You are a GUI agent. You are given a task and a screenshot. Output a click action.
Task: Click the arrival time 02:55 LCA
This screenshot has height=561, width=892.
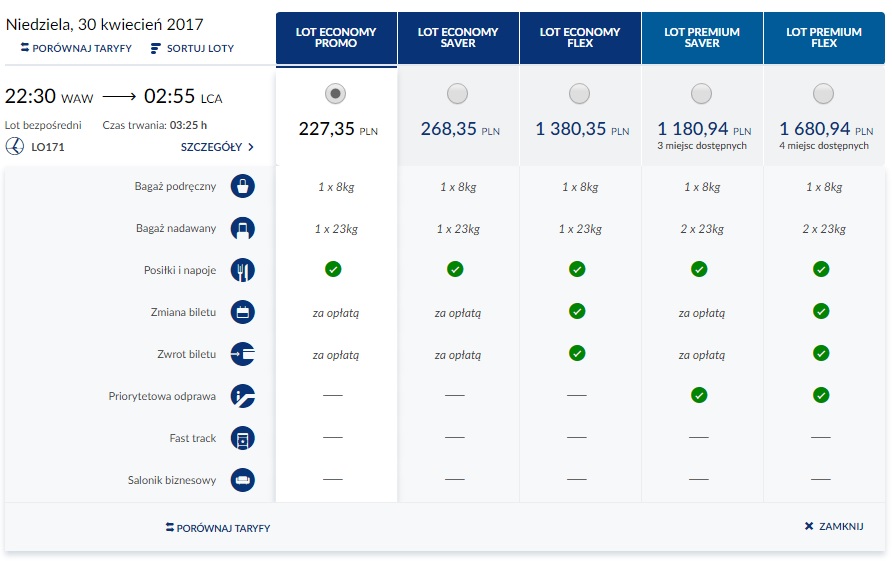183,96
